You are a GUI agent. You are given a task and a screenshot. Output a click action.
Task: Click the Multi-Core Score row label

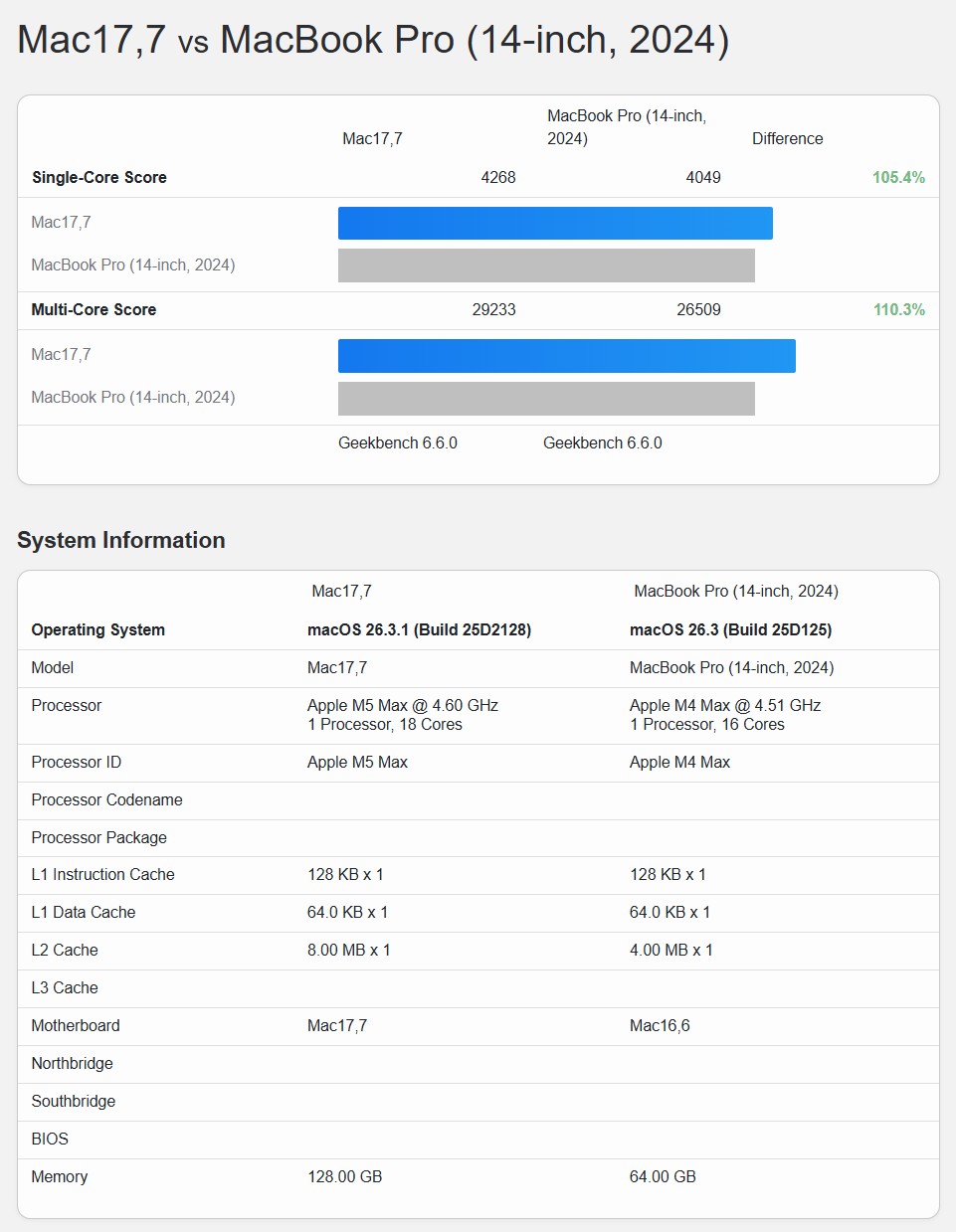click(94, 309)
